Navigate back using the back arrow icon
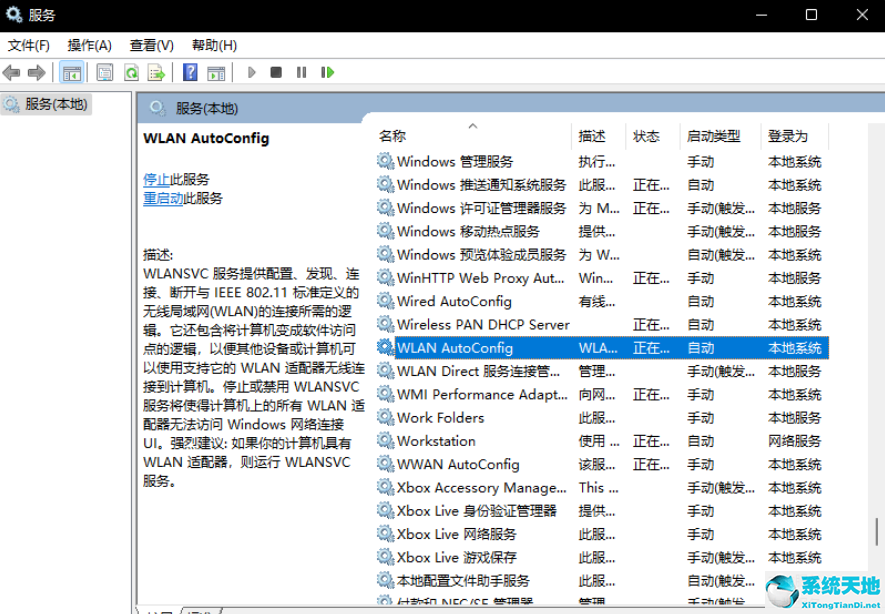885x614 pixels. click(x=12, y=71)
